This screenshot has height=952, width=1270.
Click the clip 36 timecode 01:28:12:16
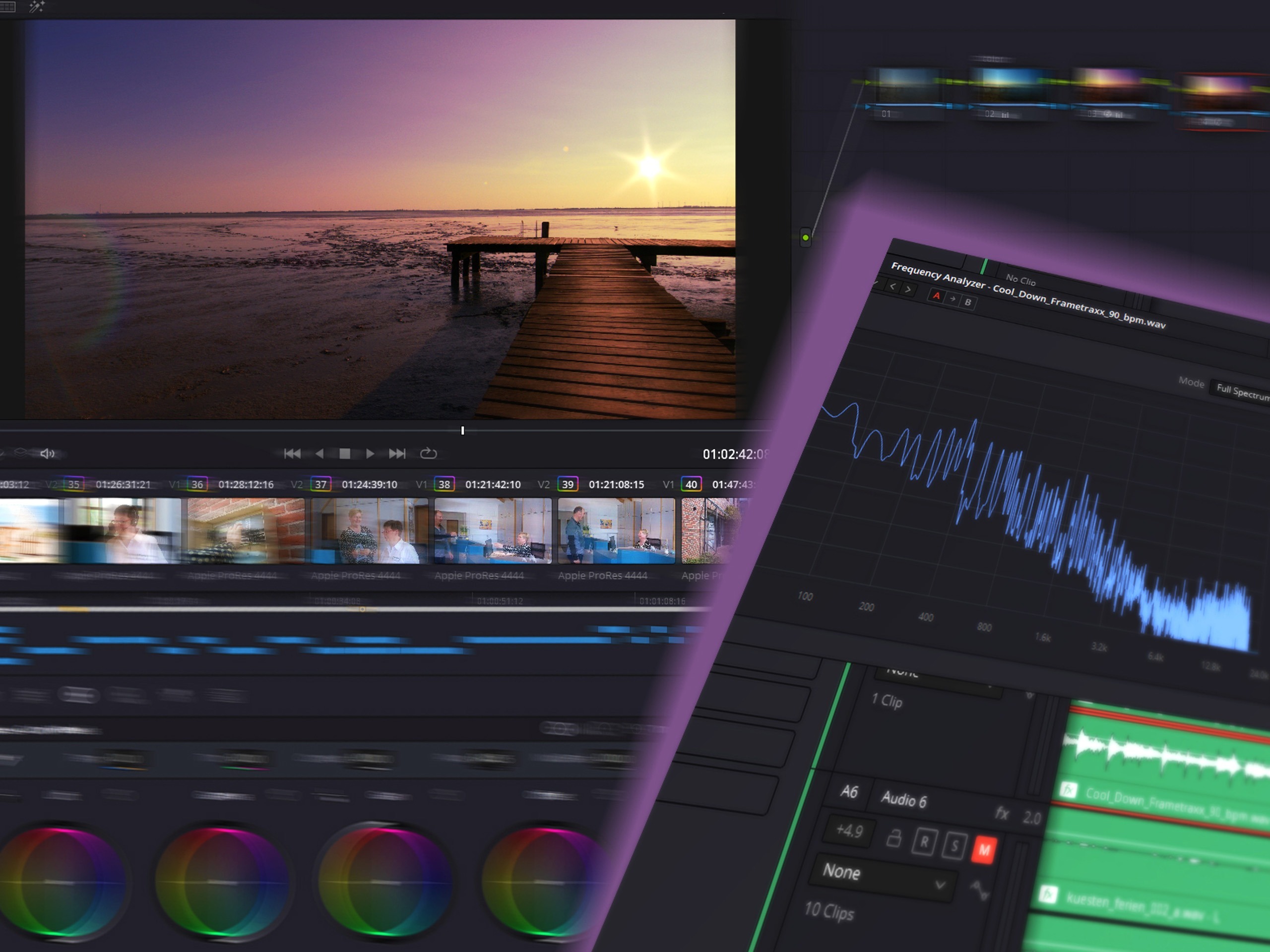[x=246, y=484]
